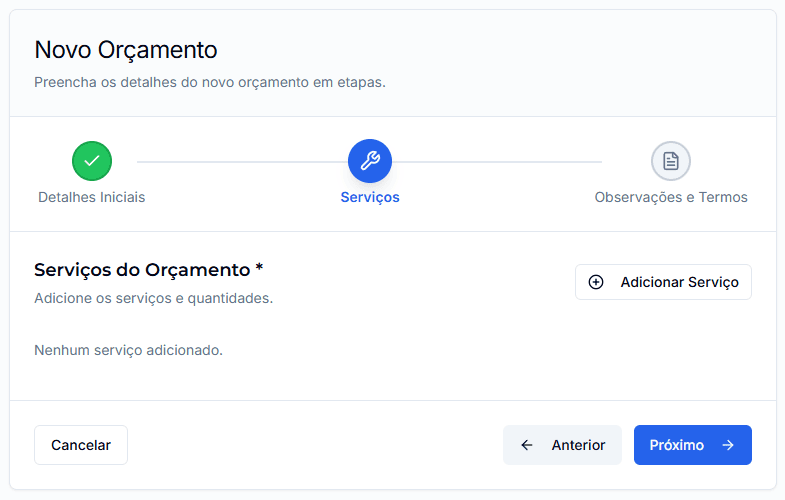The image size is (785, 500).
Task: Click the green checkmark step icon
Action: [x=92, y=161]
